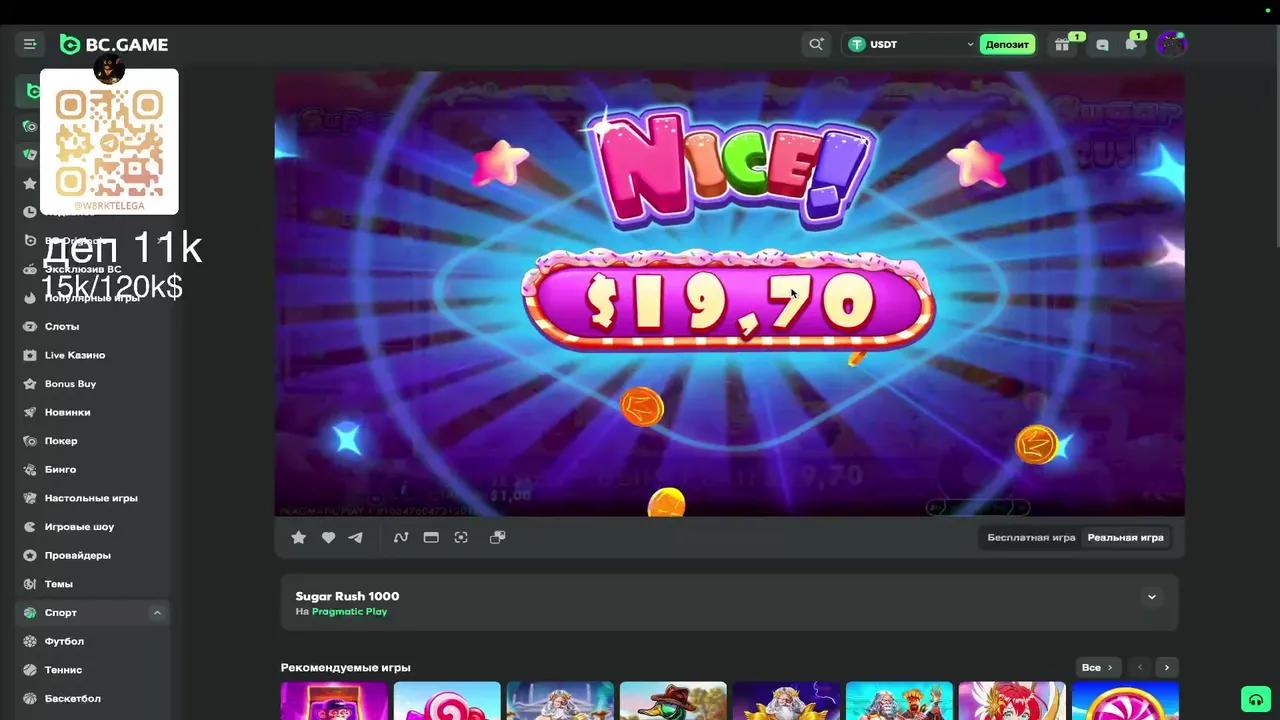Click the Новинки rocket icon
The width and height of the screenshot is (1280, 720).
coord(30,412)
